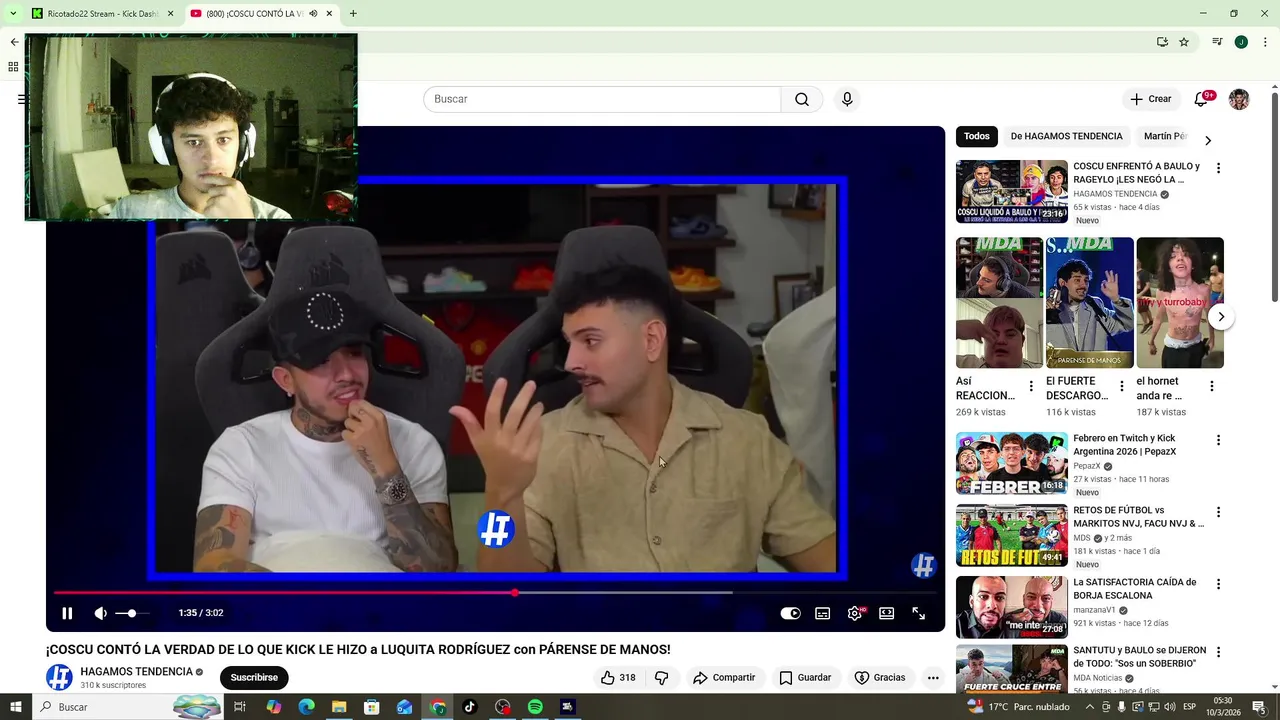Click the search magnifier button

(x=802, y=99)
